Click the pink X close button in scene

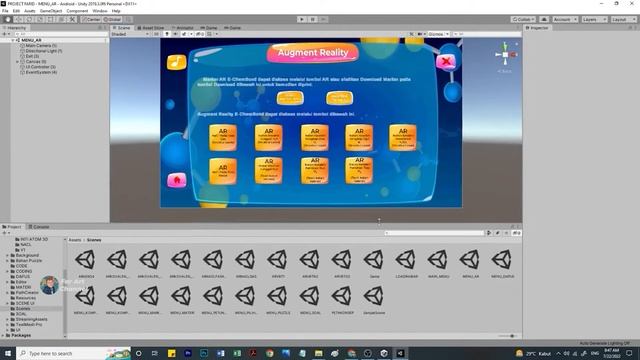coord(446,62)
